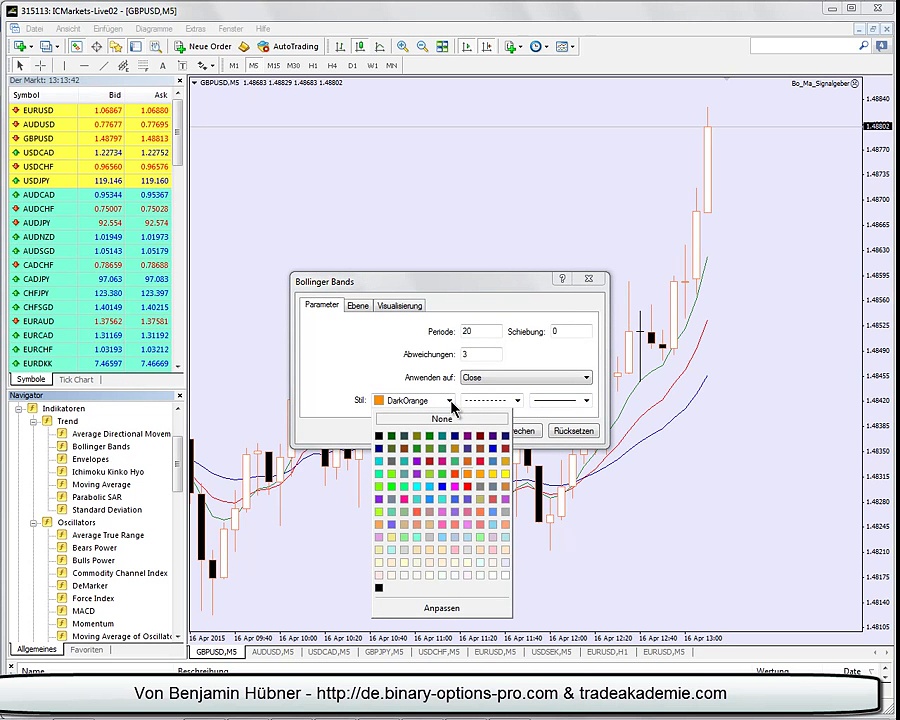Screen dimensions: 900x720
Task: Choose None in the color picker
Action: pos(441,419)
